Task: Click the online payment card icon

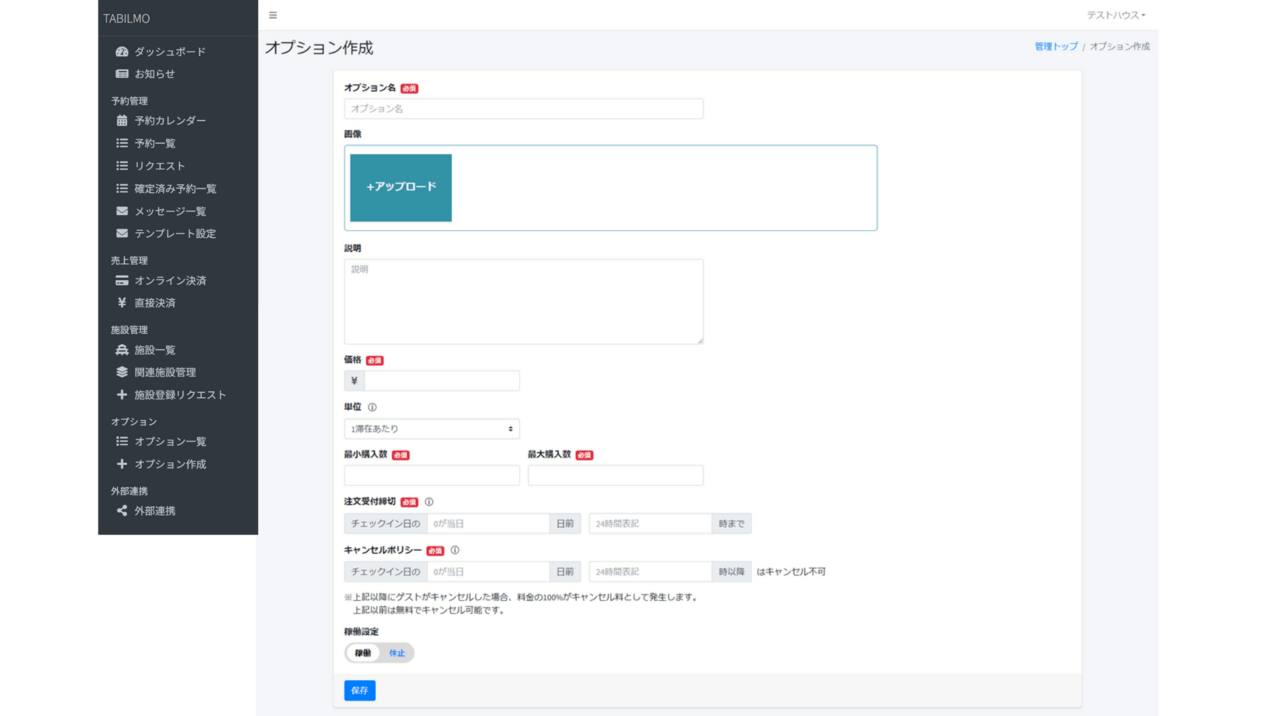Action: 122,281
